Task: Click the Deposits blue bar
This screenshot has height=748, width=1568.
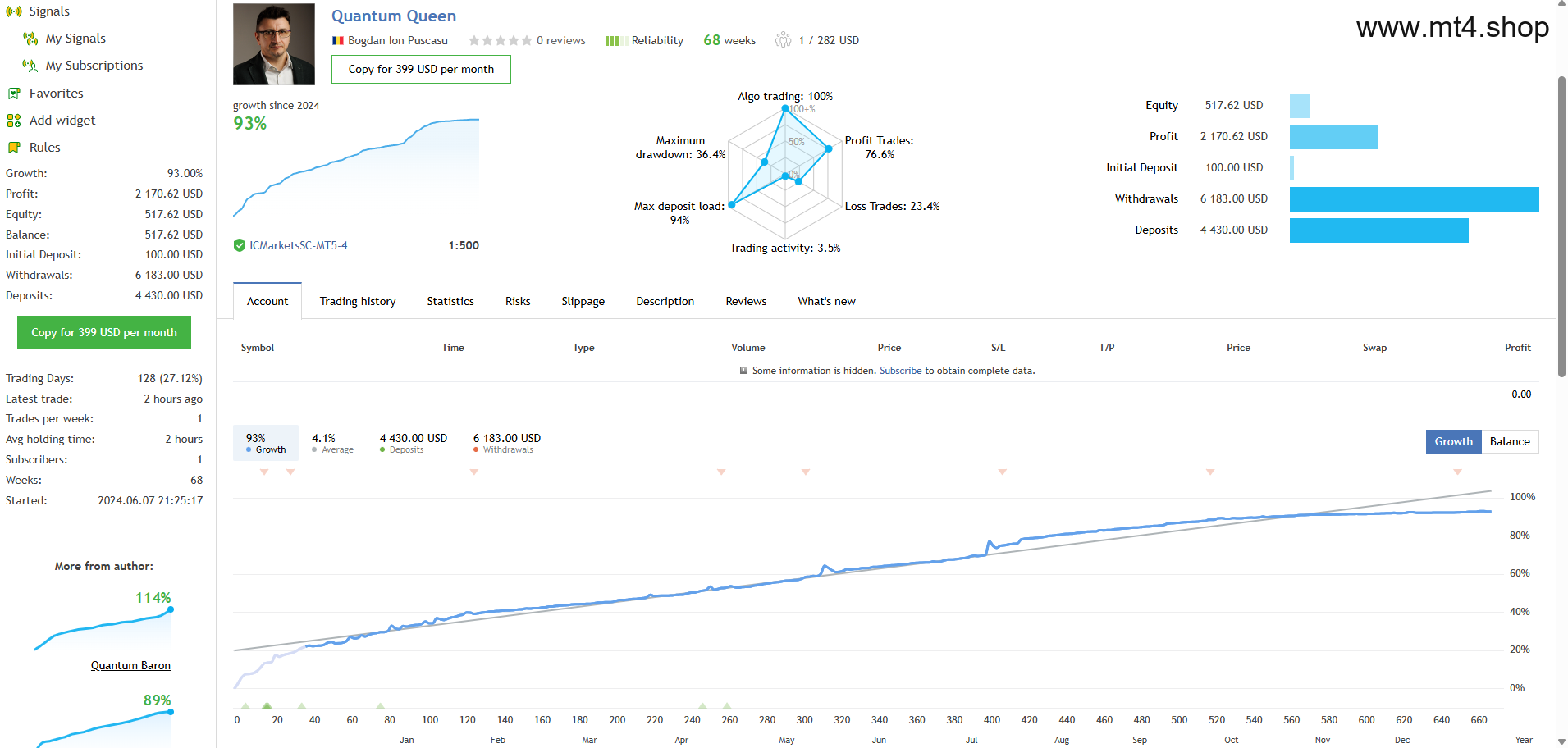Action: (1379, 230)
